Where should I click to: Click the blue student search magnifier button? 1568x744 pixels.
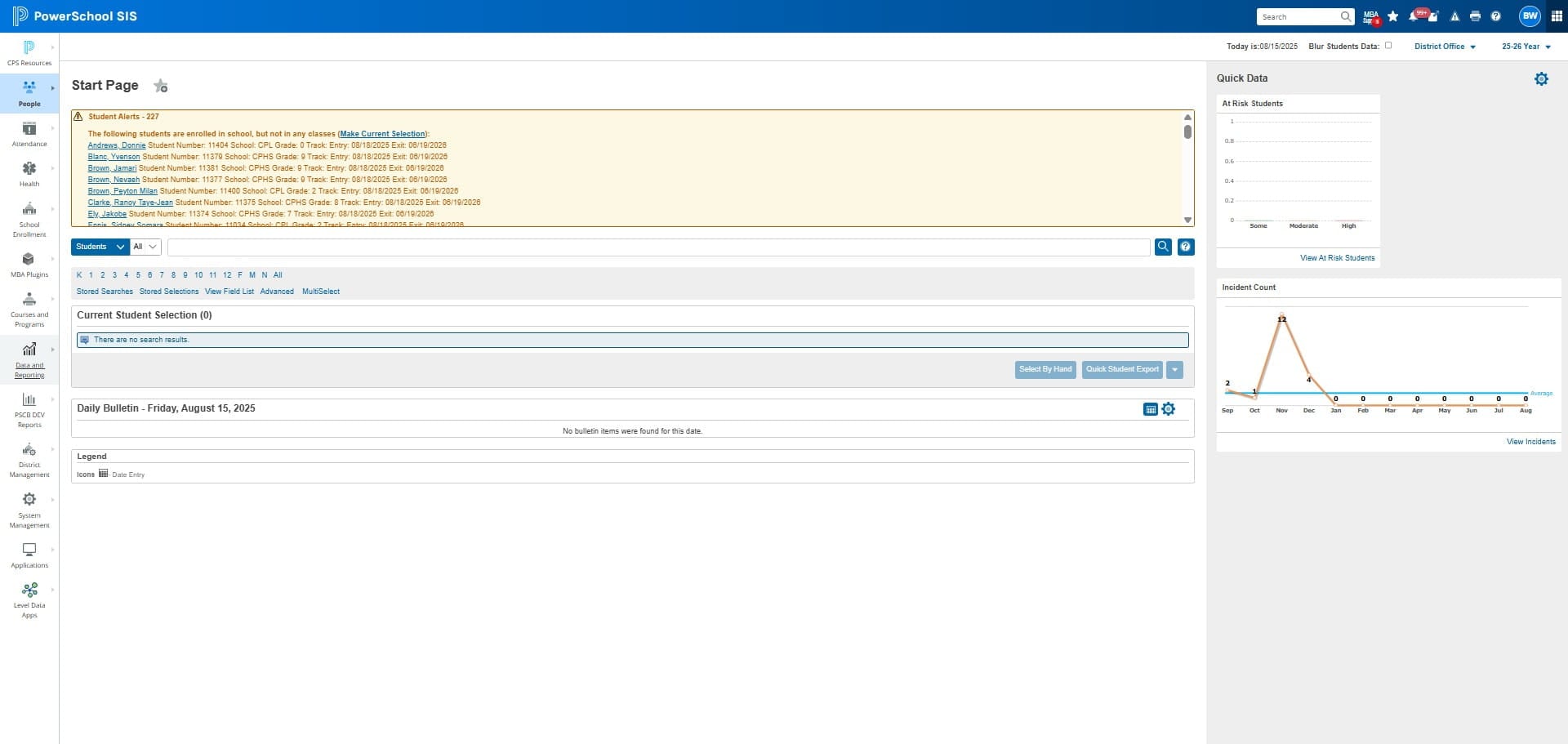(x=1163, y=246)
